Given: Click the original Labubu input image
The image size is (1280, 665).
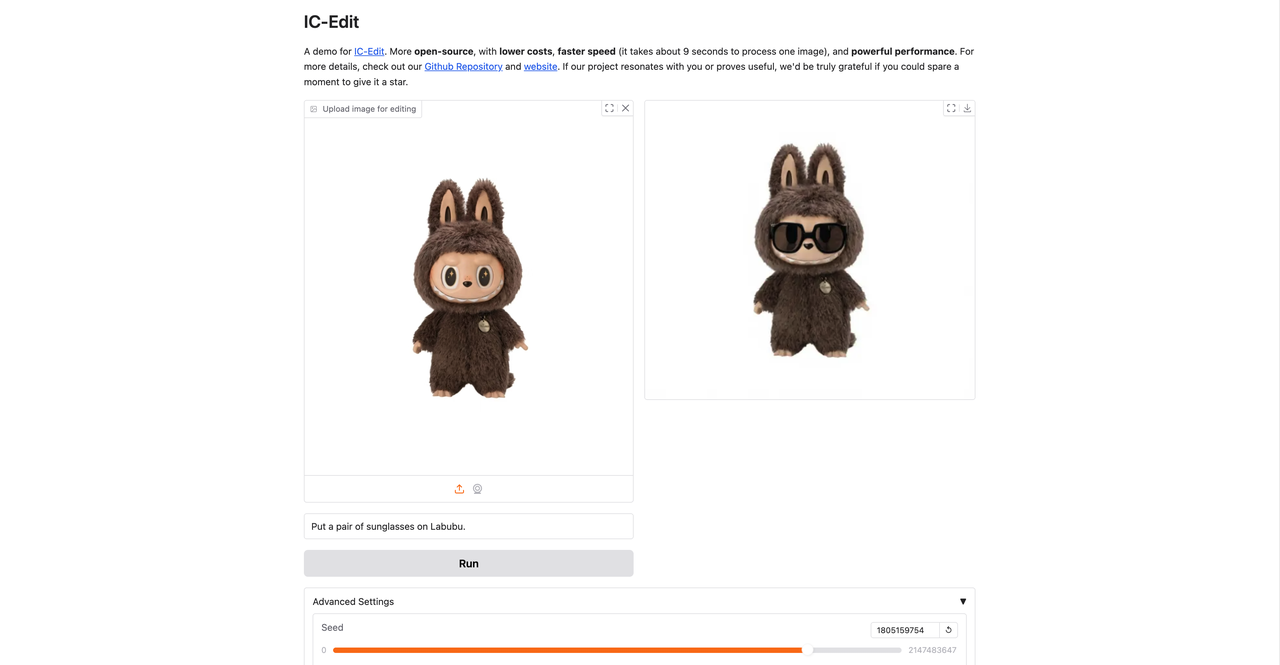Looking at the screenshot, I should tap(469, 288).
